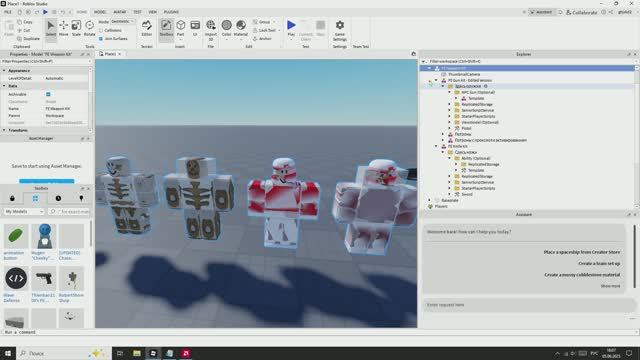Switch to the PLUGINS ribbon tab
The height and width of the screenshot is (360, 640).
[x=171, y=12]
